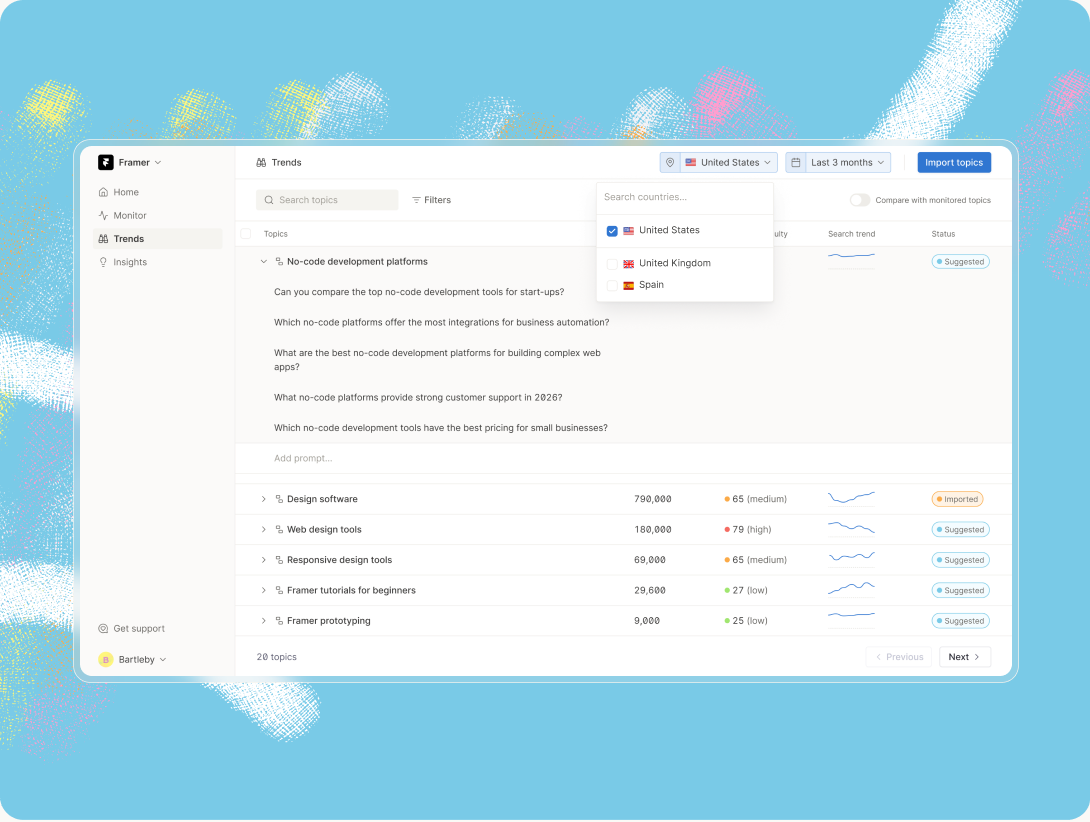Uncheck the United States checkbox
This screenshot has height=822, width=1090.
[x=612, y=231]
